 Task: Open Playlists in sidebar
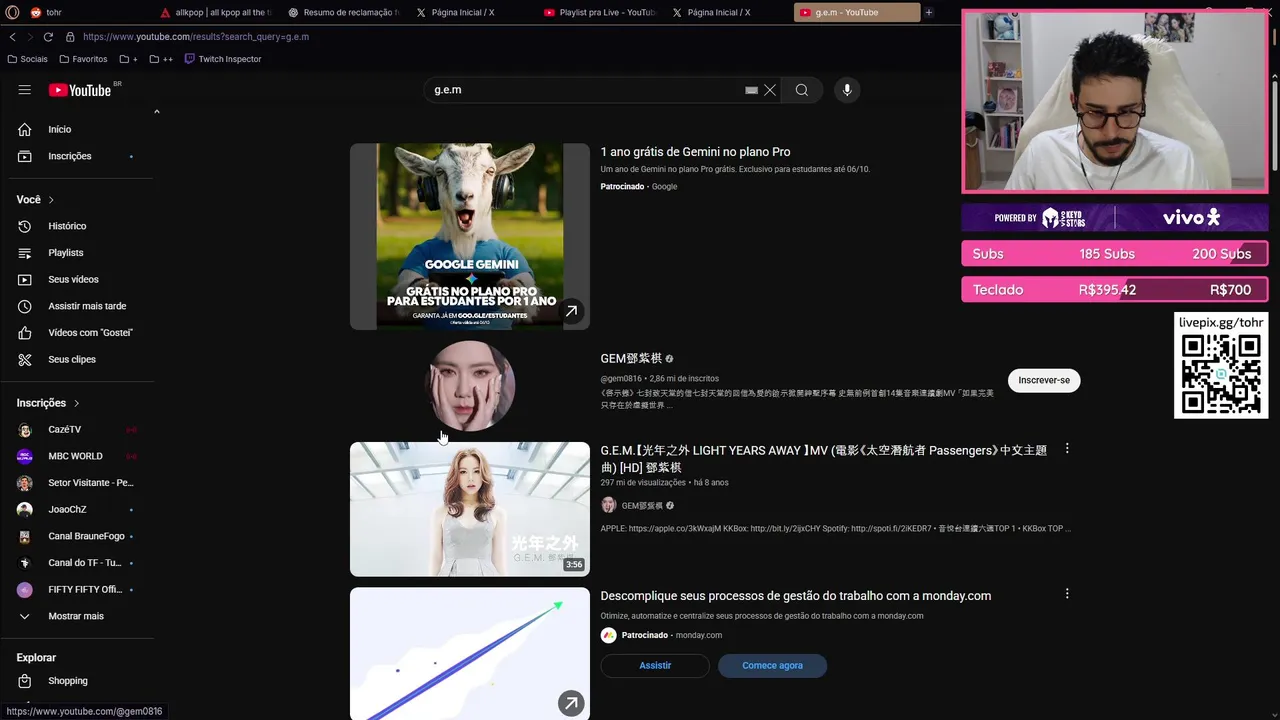[x=78, y=253]
